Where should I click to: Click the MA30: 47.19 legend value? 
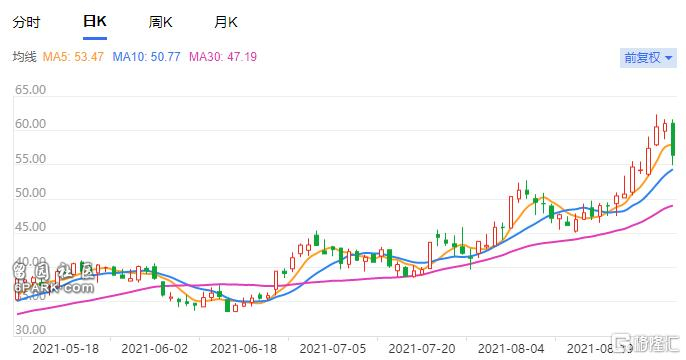(x=223, y=57)
